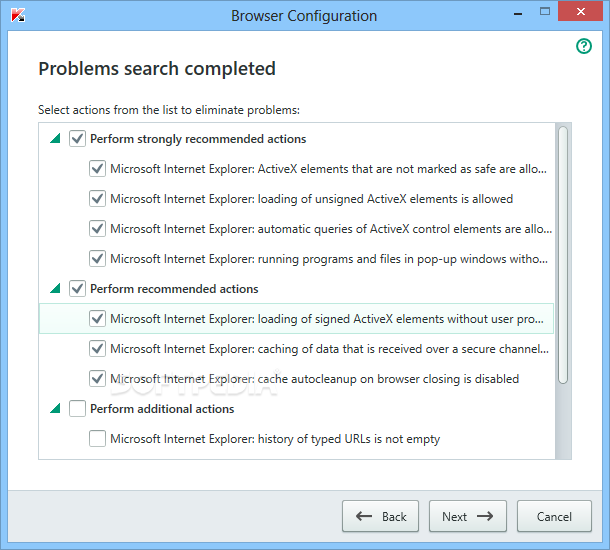Go to the Next step
Image resolution: width=610 pixels, height=550 pixels.
point(468,517)
